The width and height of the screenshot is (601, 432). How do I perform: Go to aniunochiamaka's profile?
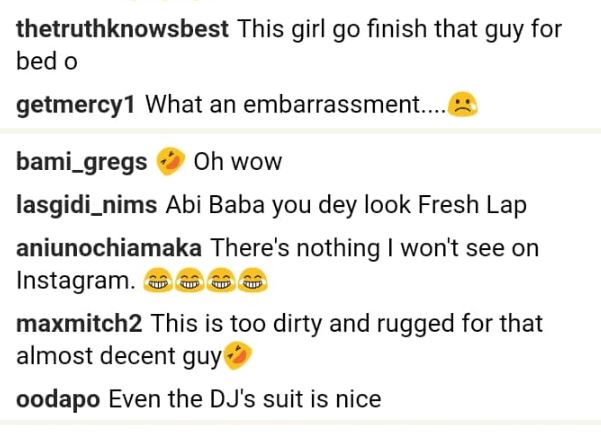point(109,247)
